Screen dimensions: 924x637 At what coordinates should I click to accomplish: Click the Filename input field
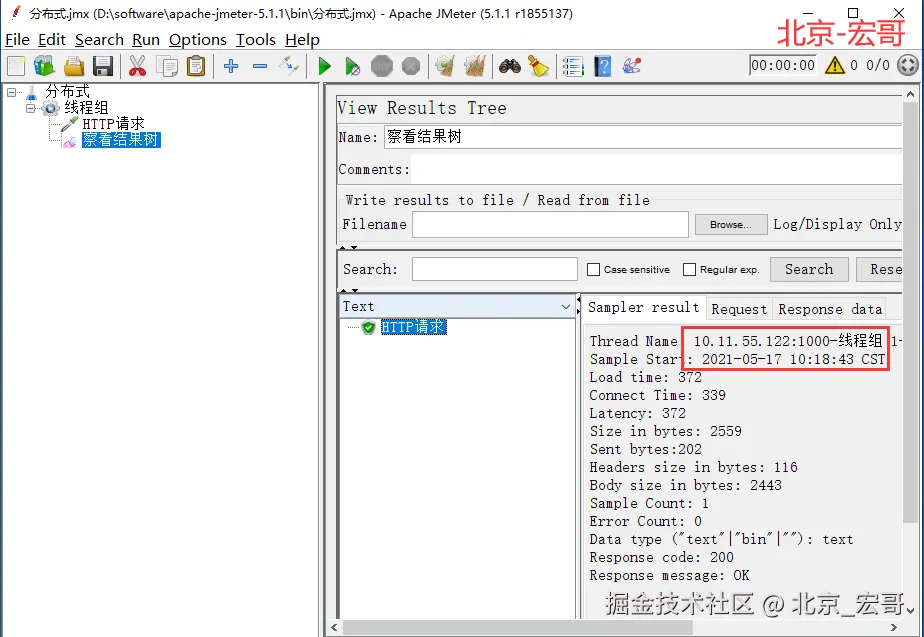pyautogui.click(x=550, y=225)
